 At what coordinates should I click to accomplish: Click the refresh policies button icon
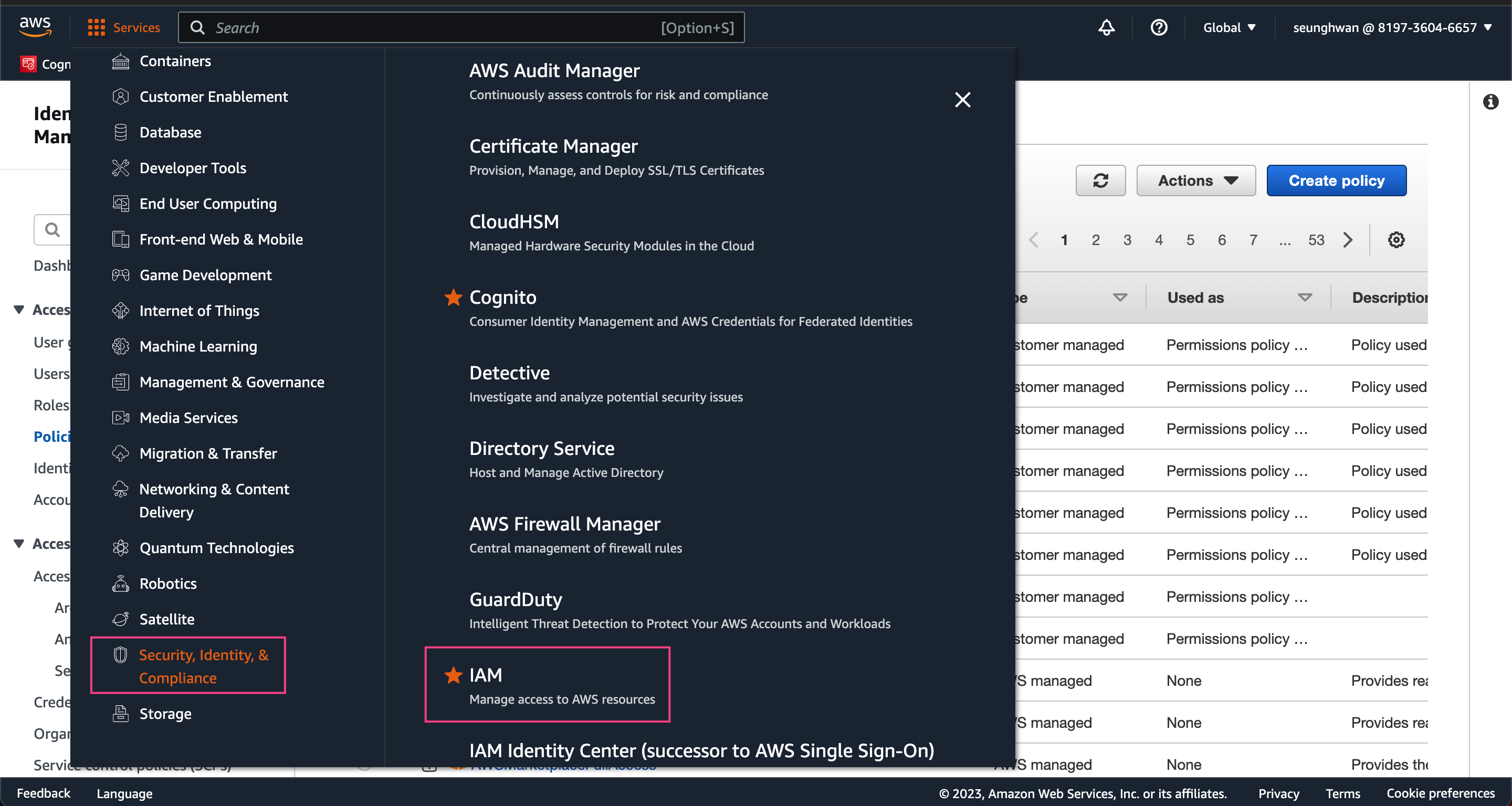pyautogui.click(x=1100, y=181)
